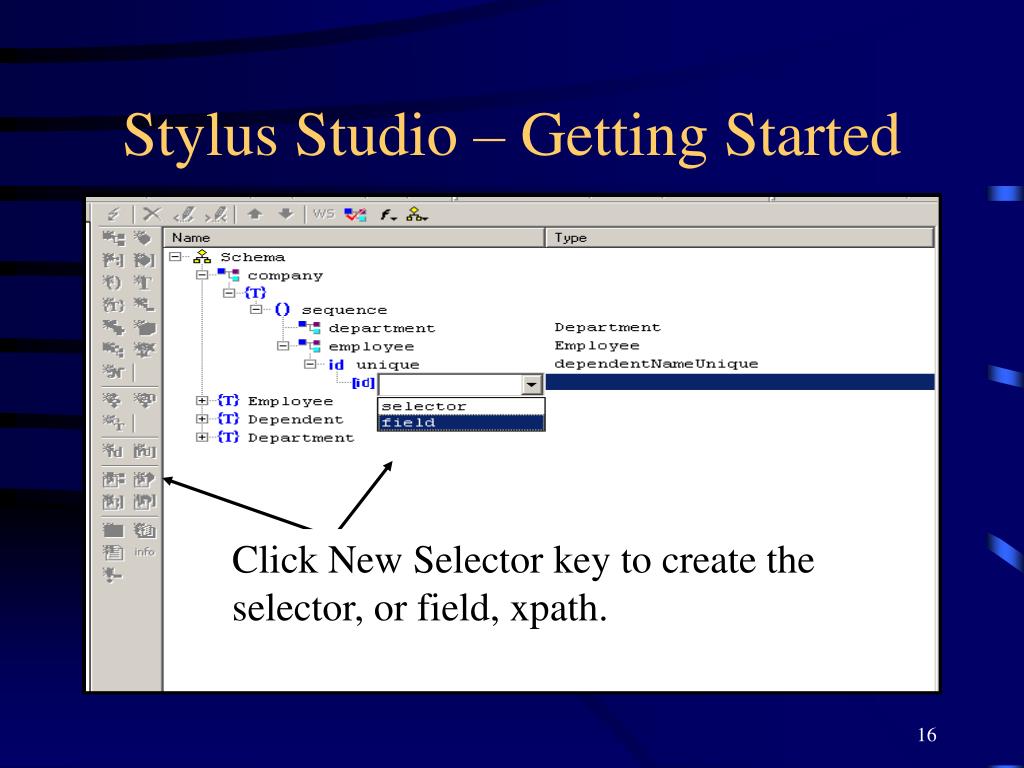Move node down with the down arrow
Image resolution: width=1024 pixels, height=768 pixels.
point(286,214)
